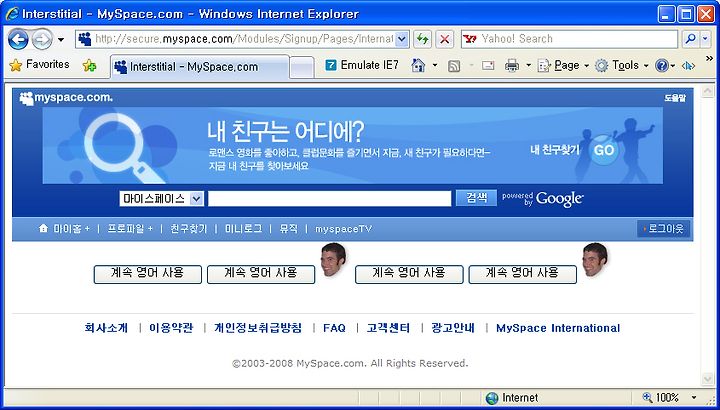Expand the Home button dropdown arrow
The height and width of the screenshot is (410, 720).
(435, 66)
